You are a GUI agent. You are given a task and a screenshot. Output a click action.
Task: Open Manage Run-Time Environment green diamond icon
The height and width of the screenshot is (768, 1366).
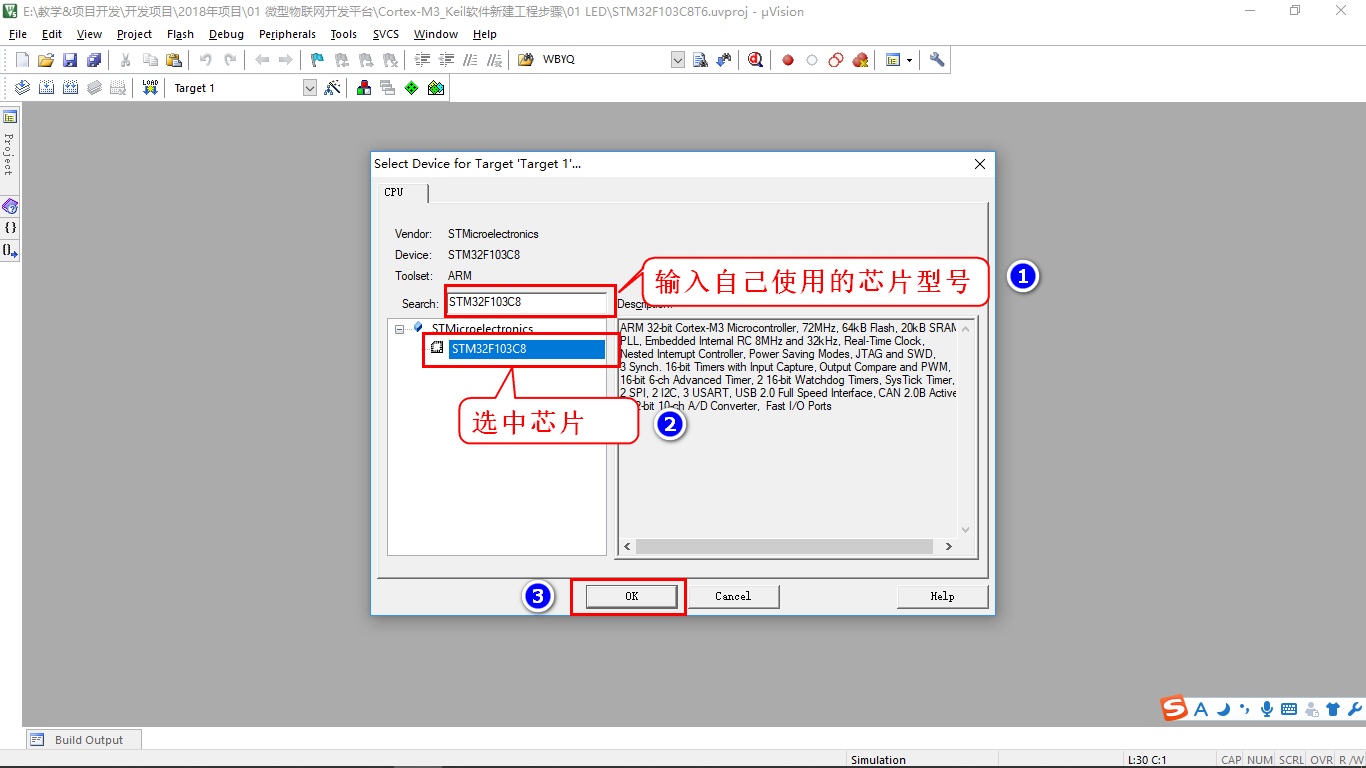[412, 88]
